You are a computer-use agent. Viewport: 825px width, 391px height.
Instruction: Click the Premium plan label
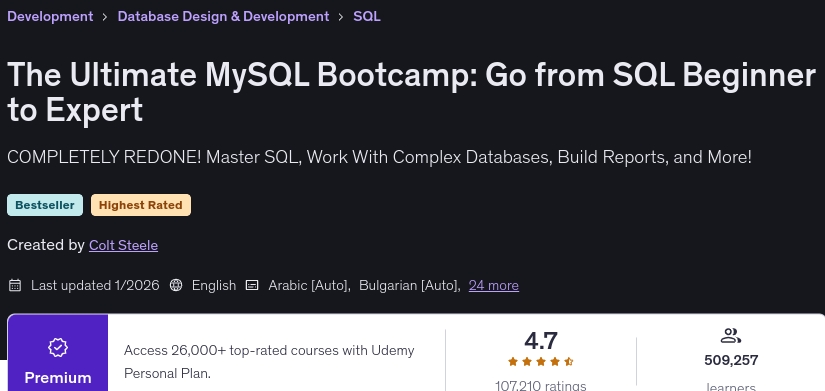tap(58, 378)
